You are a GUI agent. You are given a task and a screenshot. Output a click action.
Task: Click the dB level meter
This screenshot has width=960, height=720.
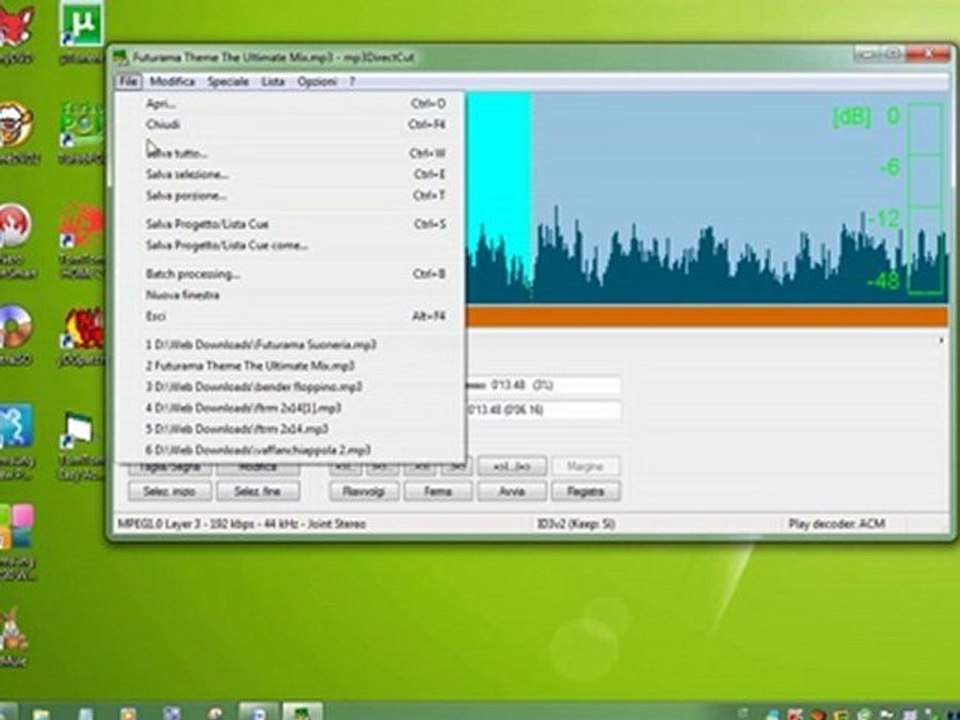924,198
